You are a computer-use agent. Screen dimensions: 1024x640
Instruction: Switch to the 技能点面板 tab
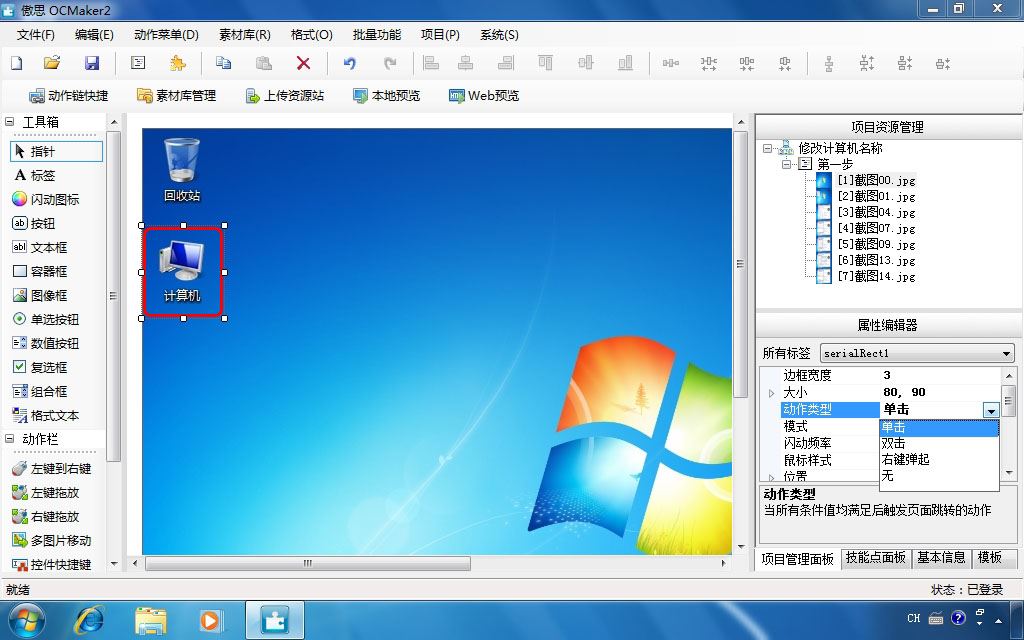pyautogui.click(x=876, y=558)
